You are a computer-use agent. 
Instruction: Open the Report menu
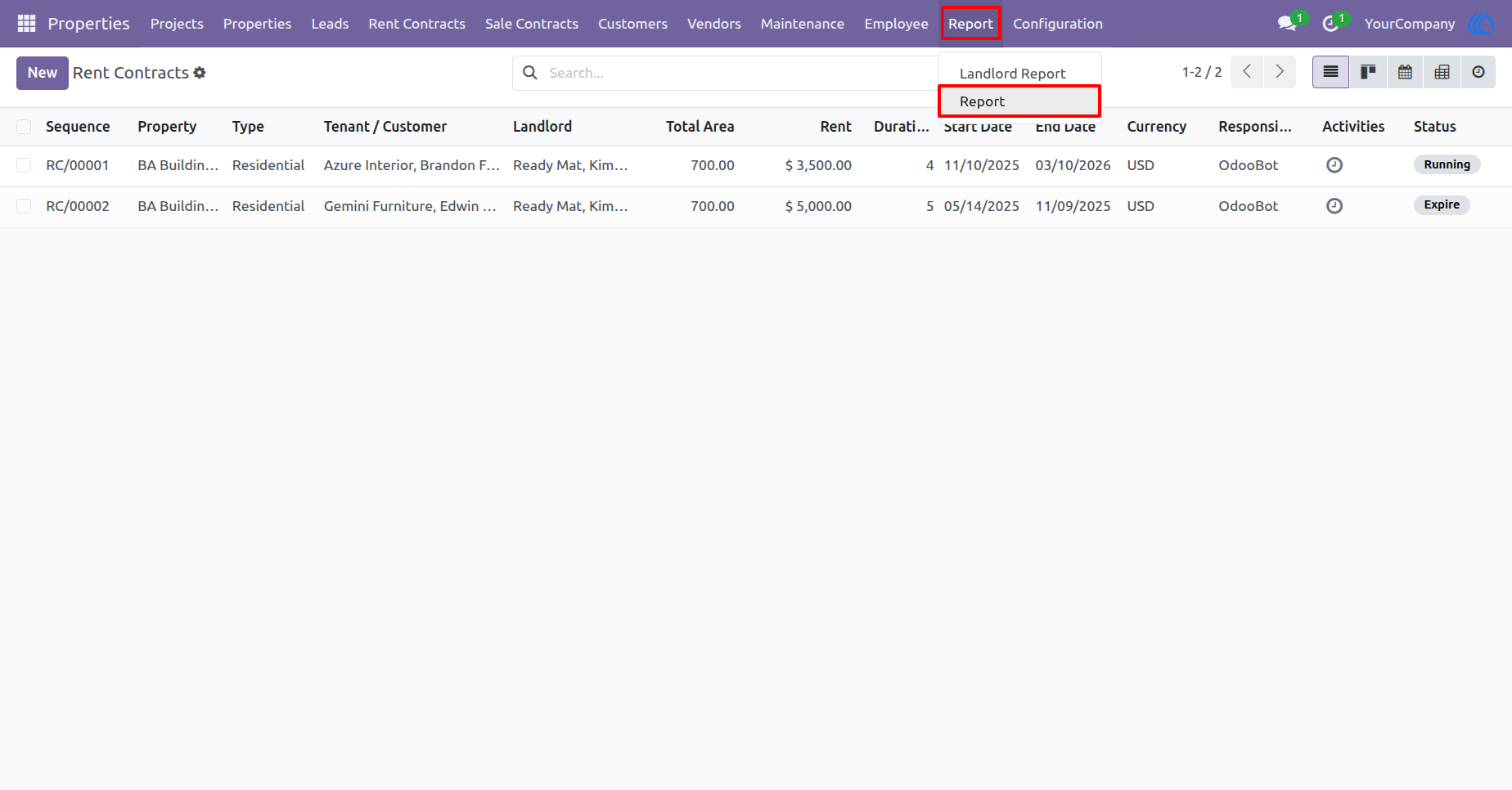tap(970, 24)
